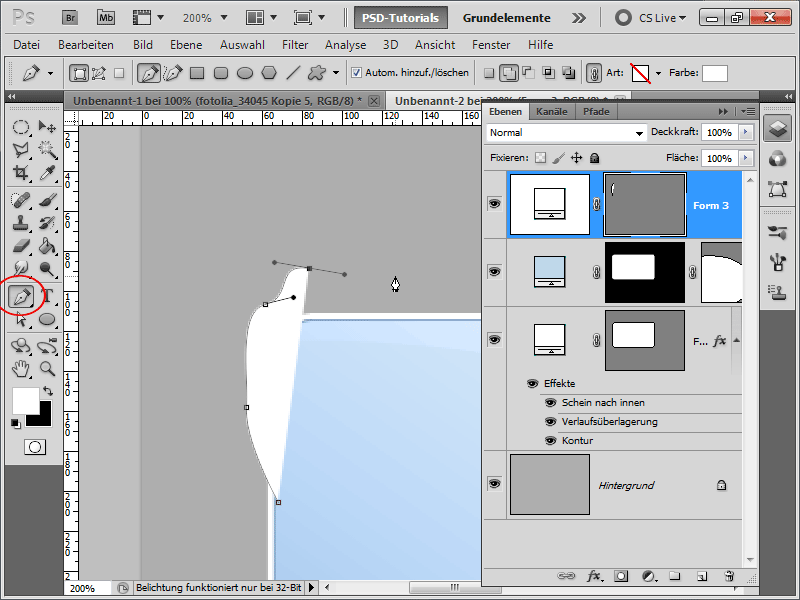Select the Healing Brush tool
Image resolution: width=800 pixels, height=600 pixels.
[20, 200]
